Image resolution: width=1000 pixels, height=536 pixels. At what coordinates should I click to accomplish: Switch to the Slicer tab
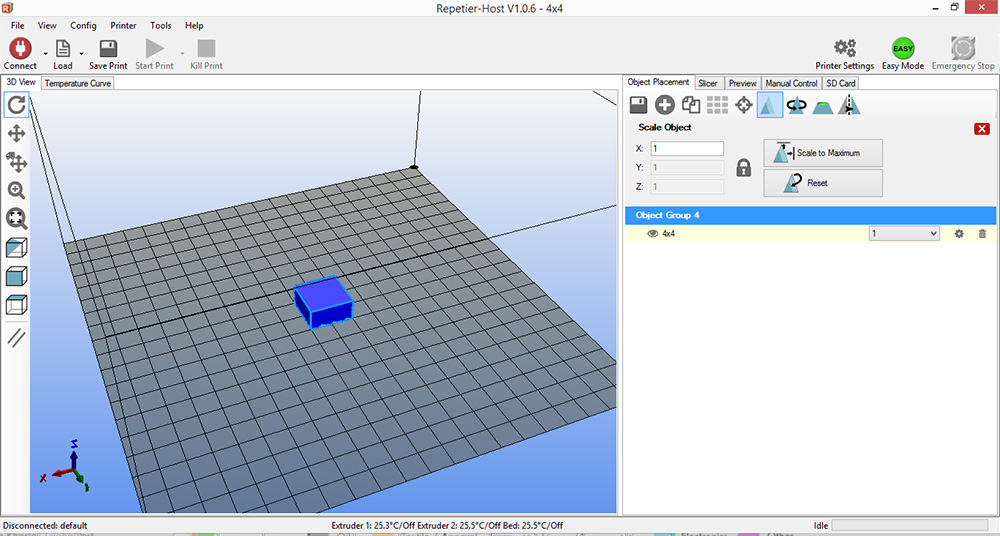pos(708,83)
